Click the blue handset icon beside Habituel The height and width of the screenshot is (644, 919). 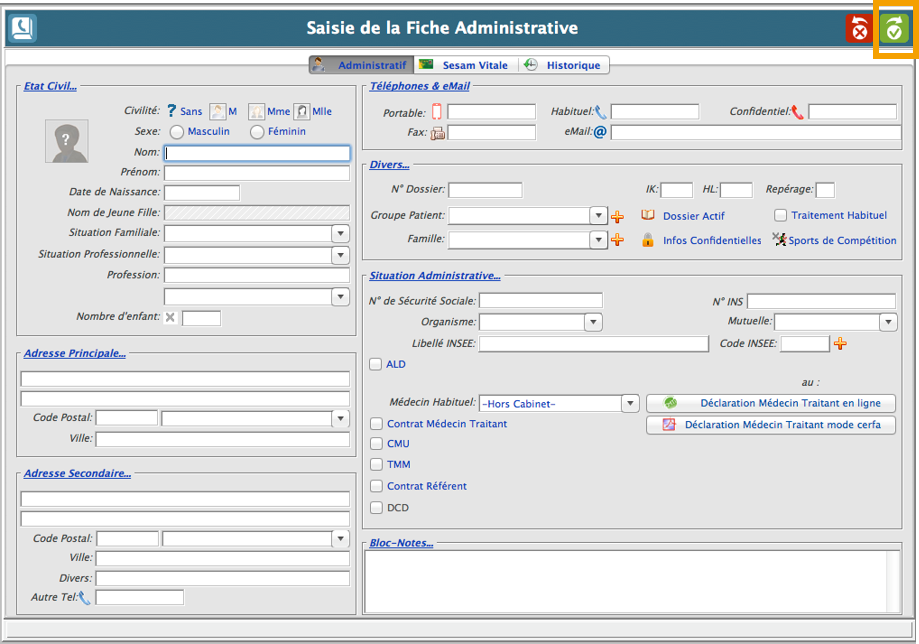pyautogui.click(x=601, y=112)
